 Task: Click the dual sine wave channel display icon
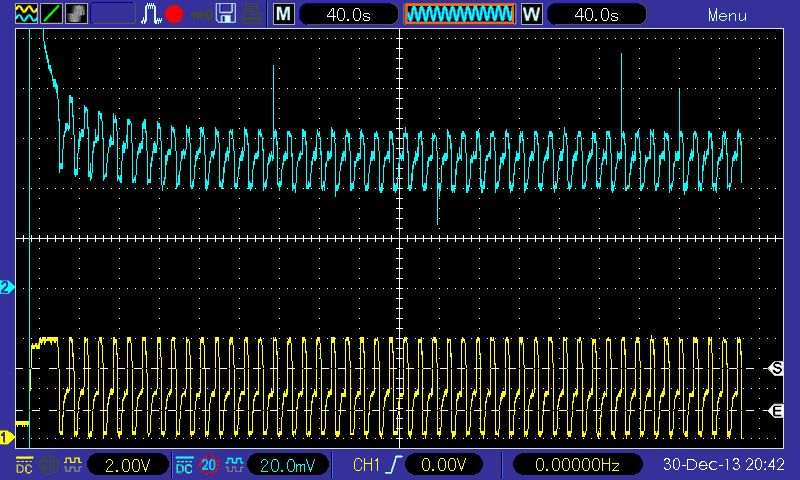point(26,13)
